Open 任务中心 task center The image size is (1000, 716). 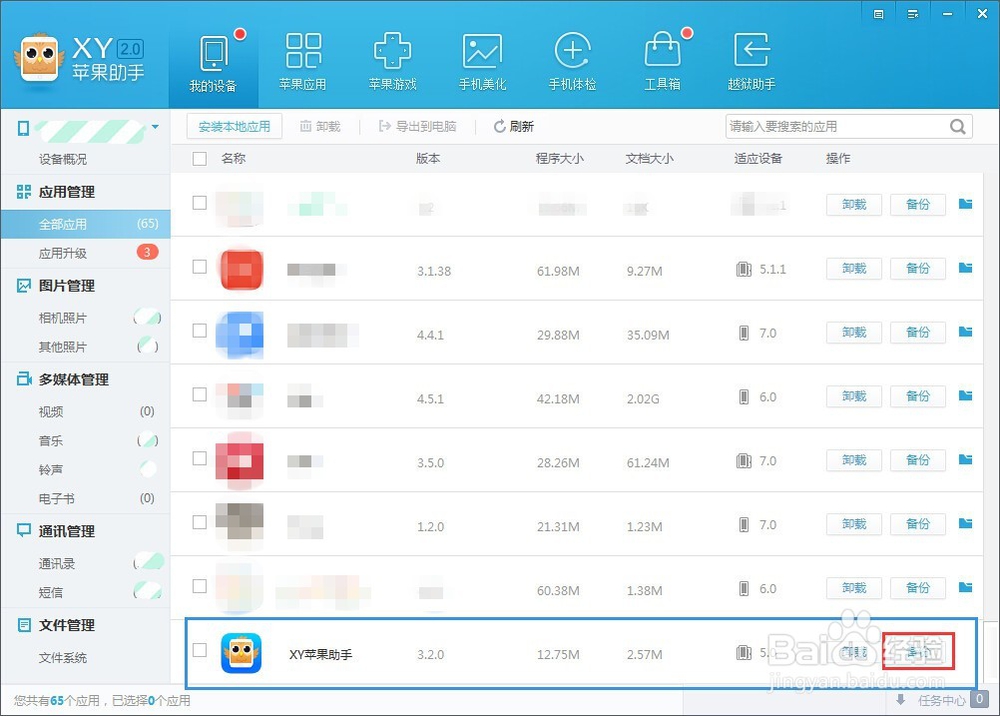coord(941,701)
